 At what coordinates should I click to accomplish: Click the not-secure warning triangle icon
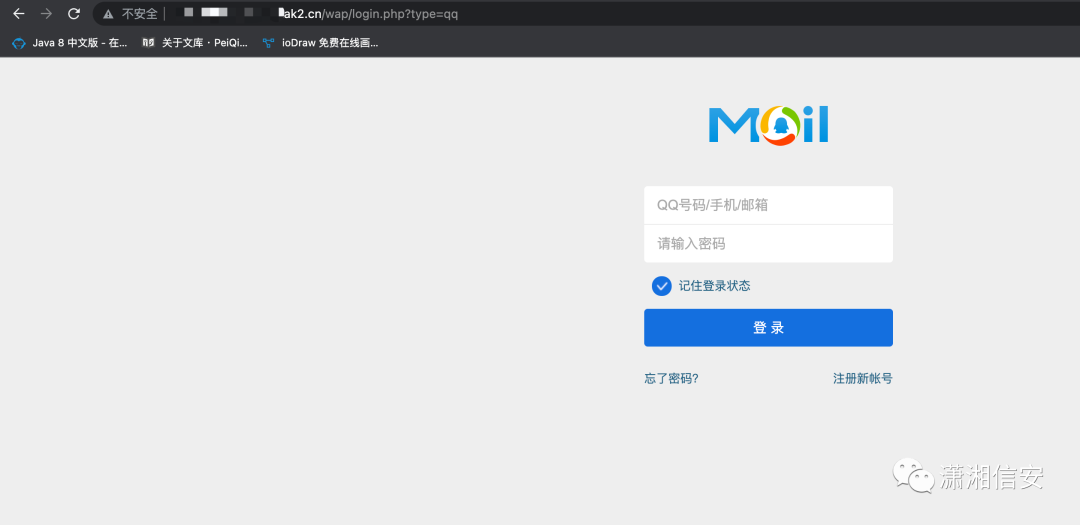click(x=108, y=14)
